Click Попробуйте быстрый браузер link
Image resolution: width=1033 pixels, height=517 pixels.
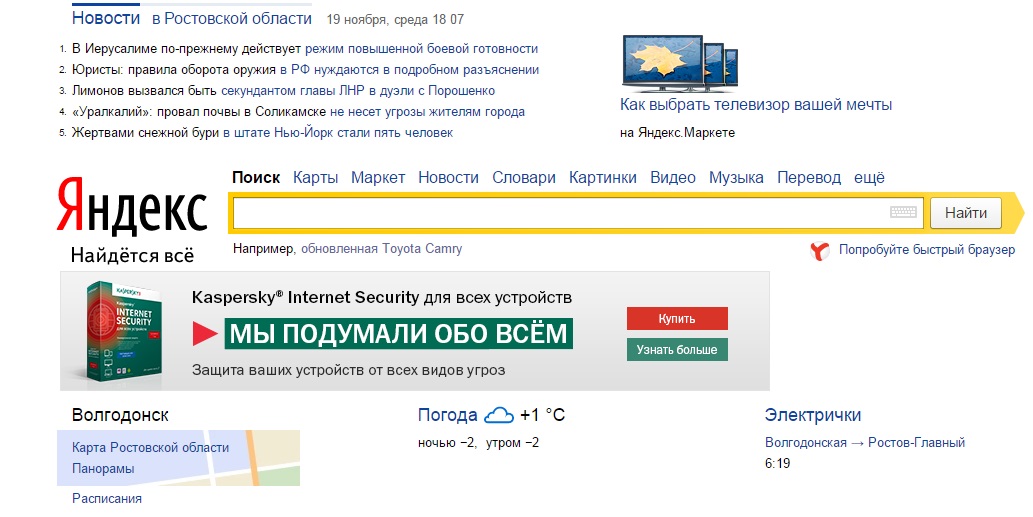pos(927,250)
